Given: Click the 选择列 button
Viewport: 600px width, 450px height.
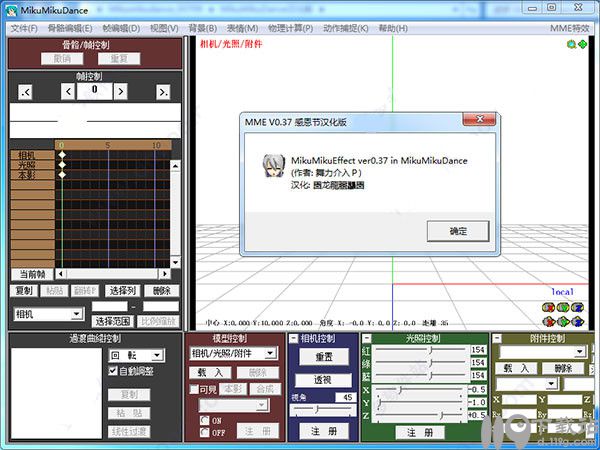Looking at the screenshot, I should 122,291.
